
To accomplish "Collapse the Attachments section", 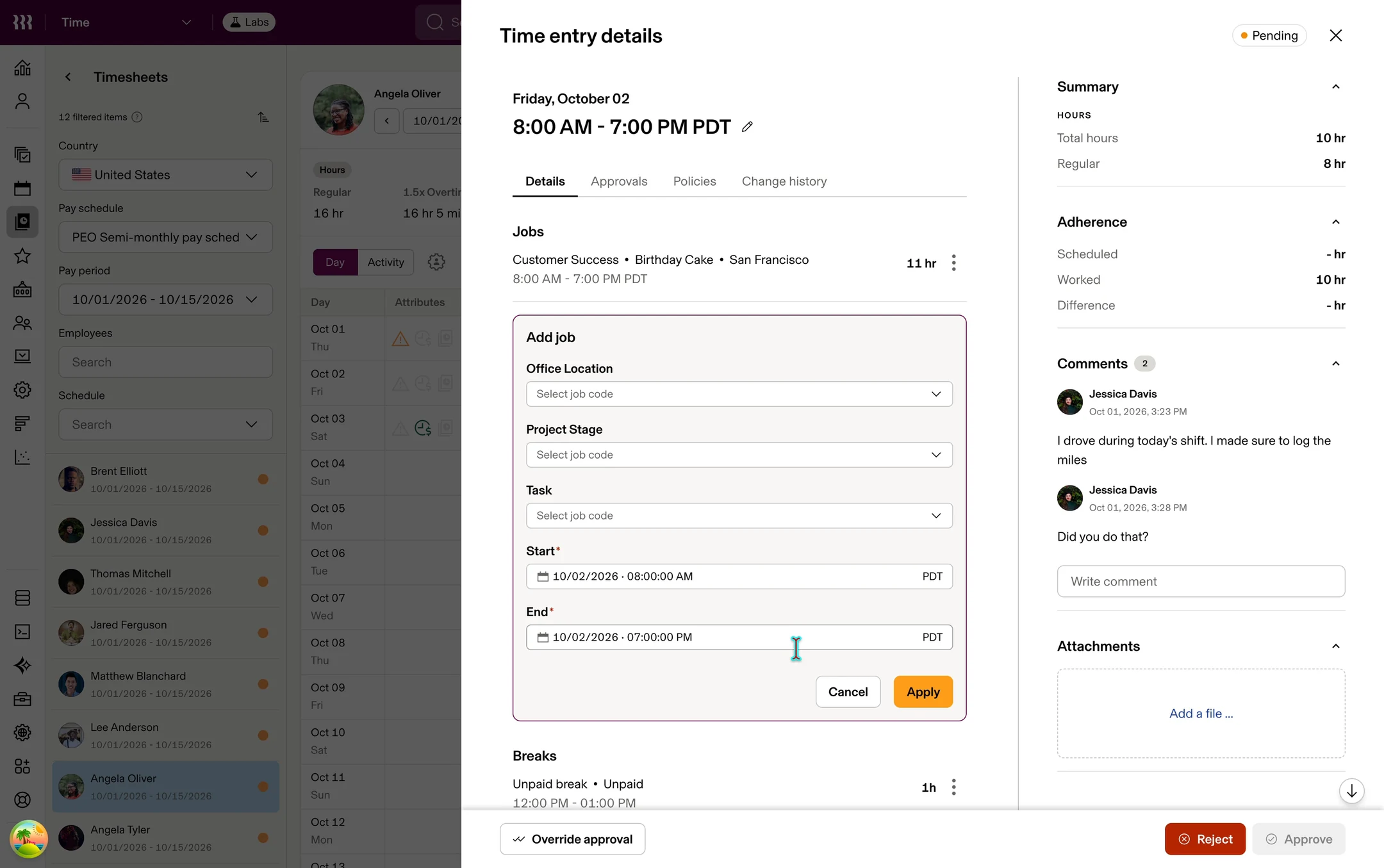I will pos(1336,646).
